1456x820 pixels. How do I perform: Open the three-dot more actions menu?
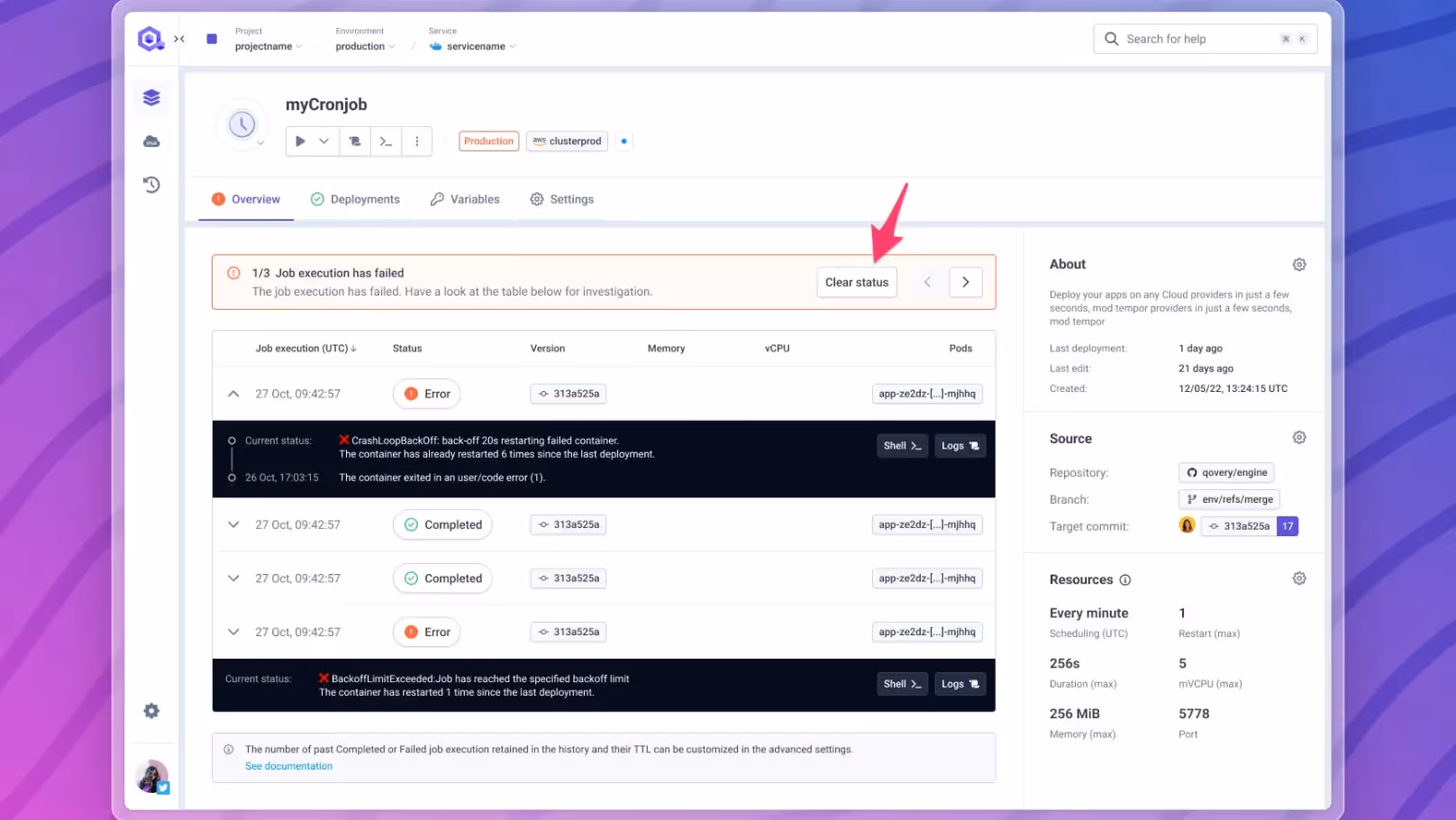tap(416, 141)
